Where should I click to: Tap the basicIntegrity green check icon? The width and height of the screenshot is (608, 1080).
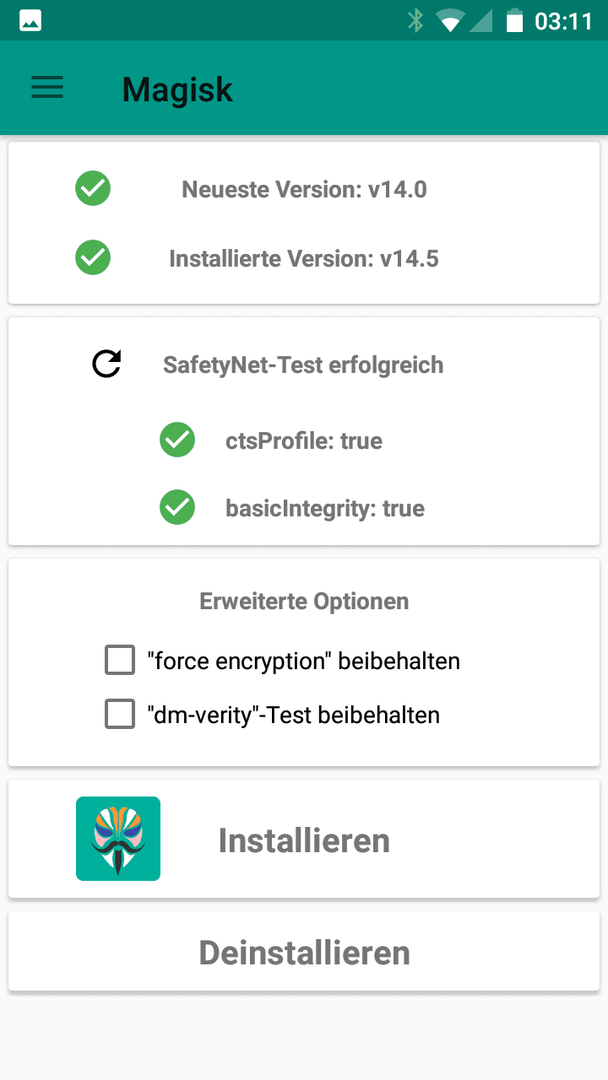tap(178, 508)
